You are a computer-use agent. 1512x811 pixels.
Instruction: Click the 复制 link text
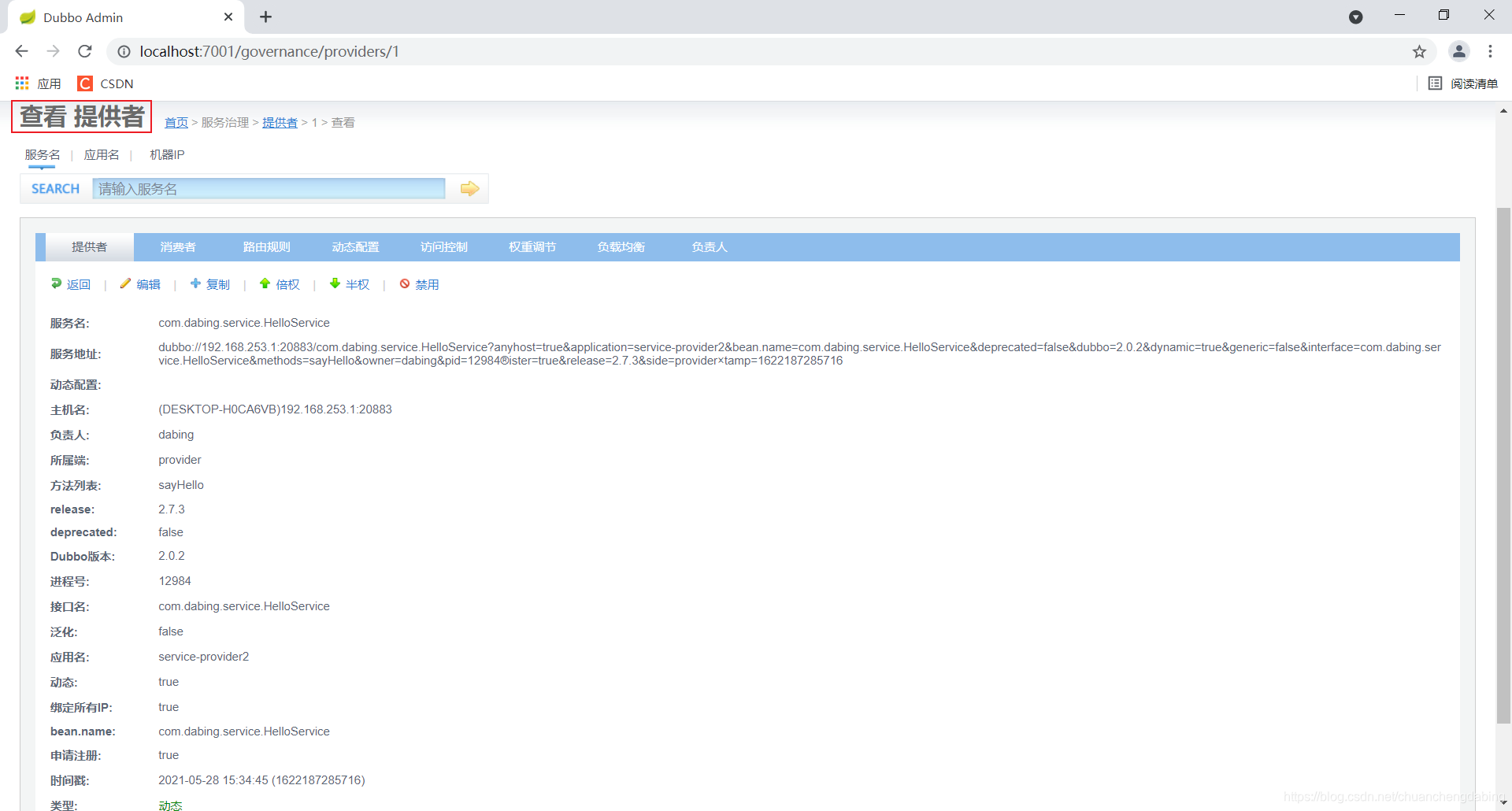click(x=218, y=284)
